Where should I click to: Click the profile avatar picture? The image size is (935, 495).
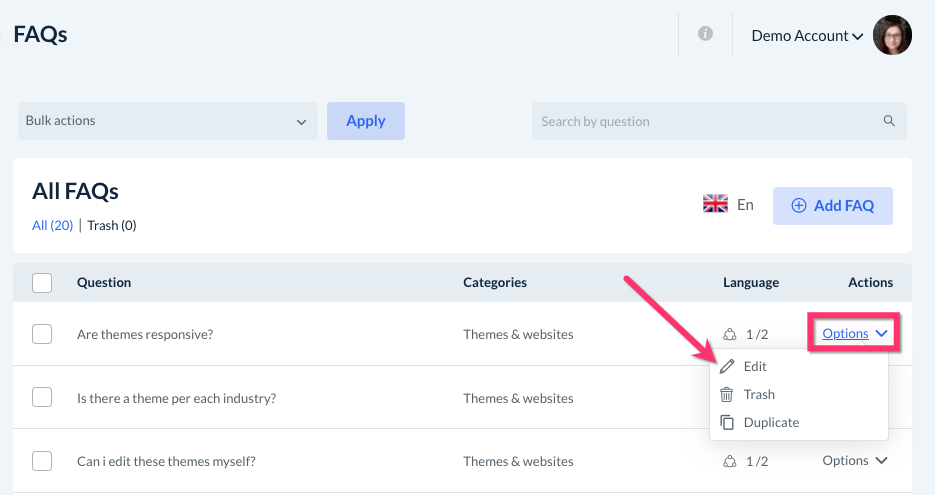[x=892, y=35]
